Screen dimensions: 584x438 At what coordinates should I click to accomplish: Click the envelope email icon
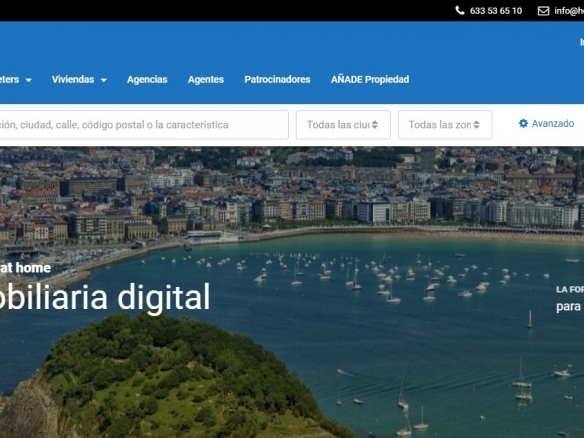[543, 11]
